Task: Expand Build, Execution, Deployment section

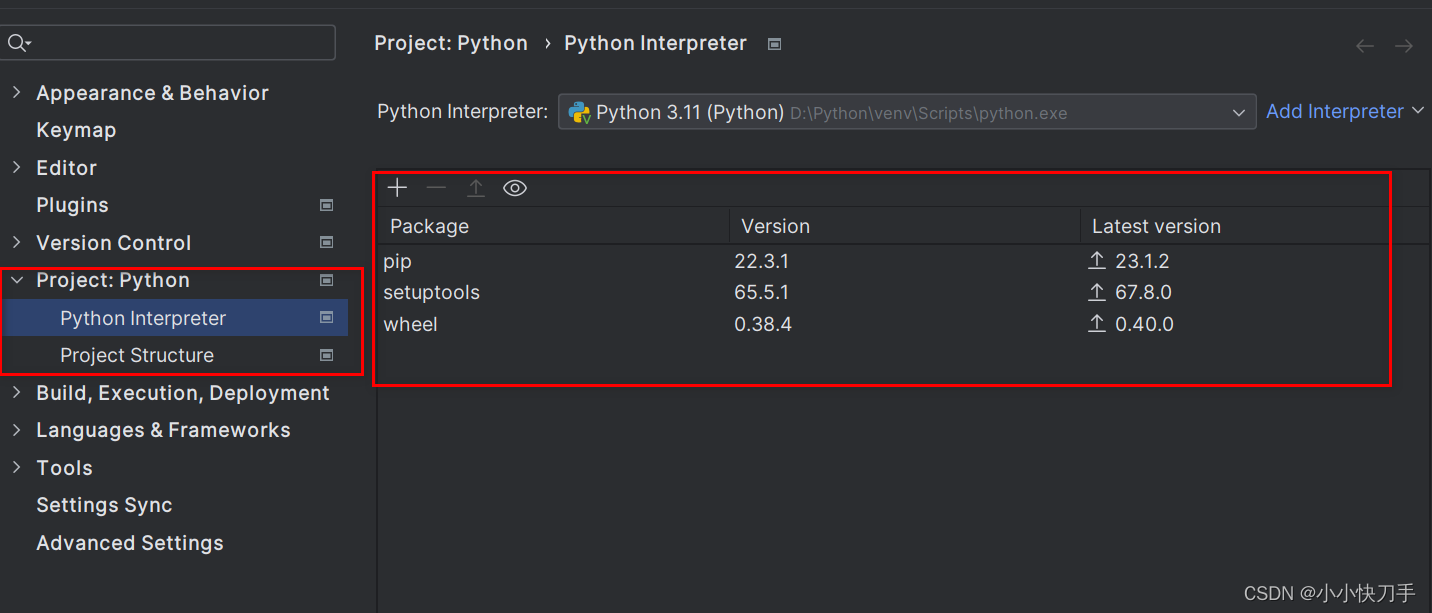Action: (16, 393)
